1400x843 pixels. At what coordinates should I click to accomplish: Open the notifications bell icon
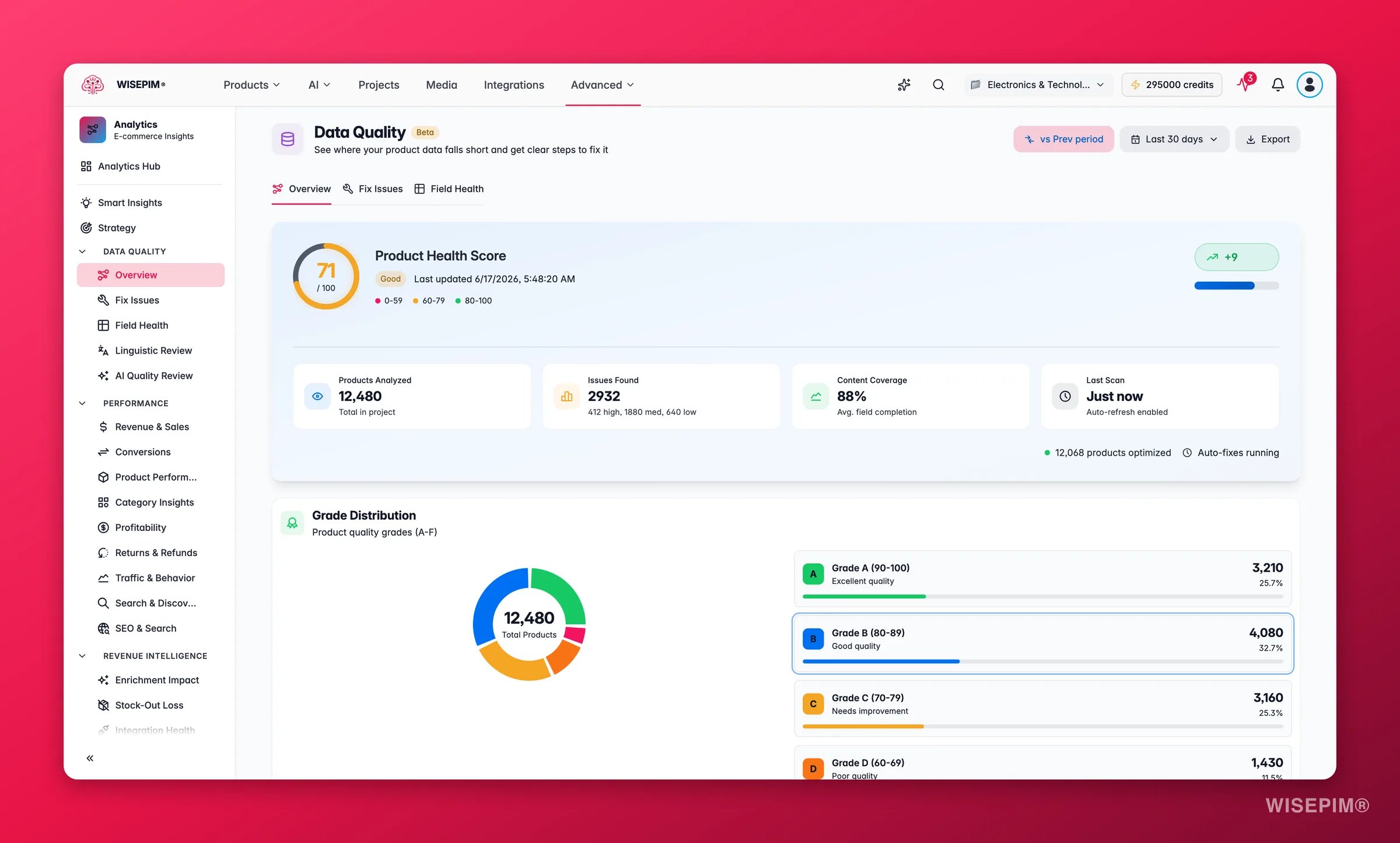1277,85
